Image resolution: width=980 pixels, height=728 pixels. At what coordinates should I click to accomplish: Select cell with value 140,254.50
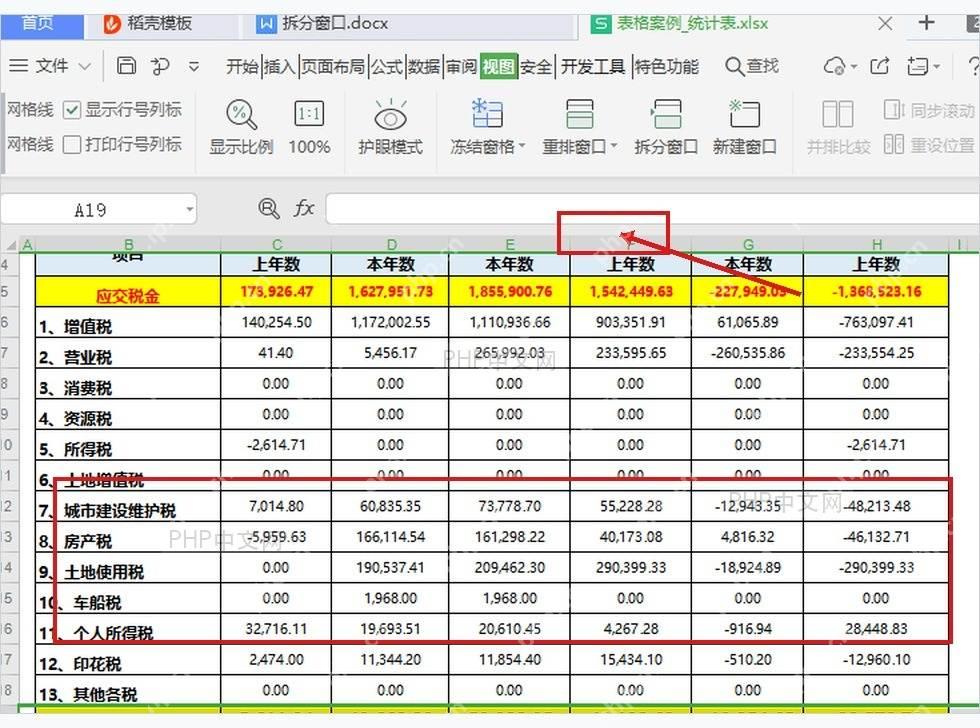click(276, 322)
